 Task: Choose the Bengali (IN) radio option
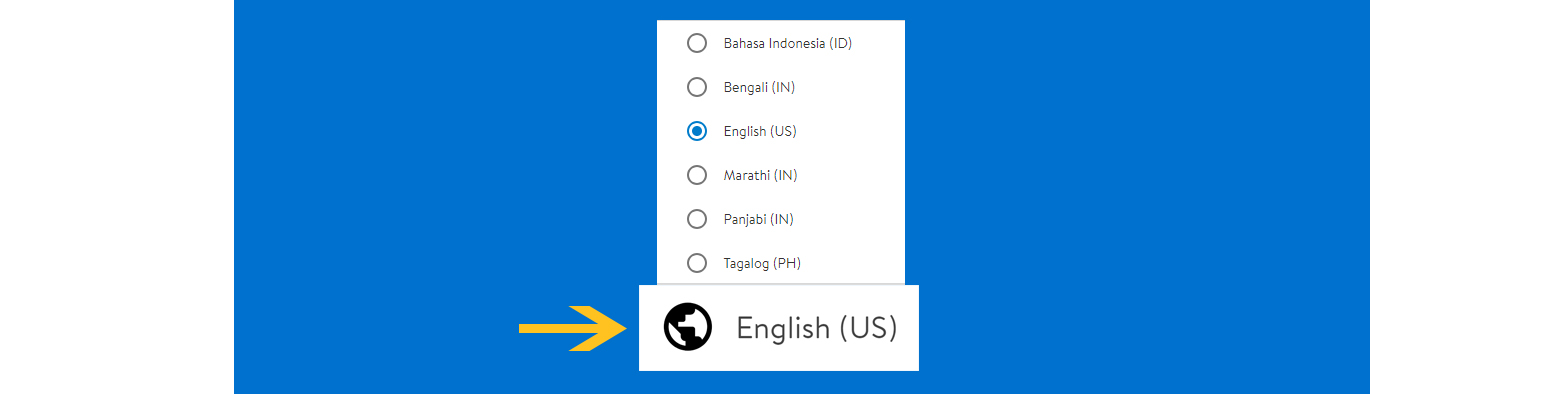click(697, 87)
